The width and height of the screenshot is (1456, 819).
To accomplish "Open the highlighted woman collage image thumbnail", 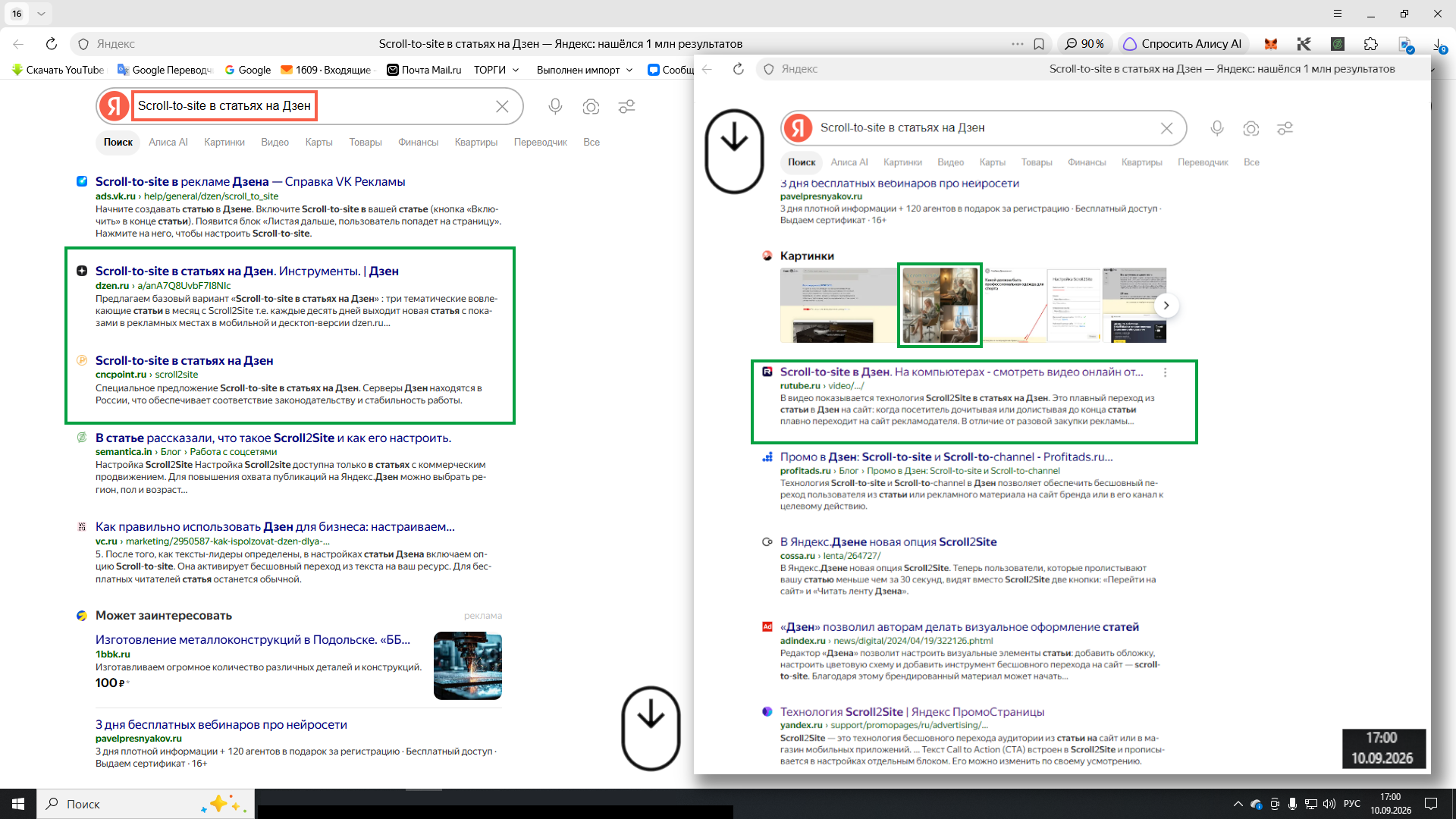I will 940,305.
